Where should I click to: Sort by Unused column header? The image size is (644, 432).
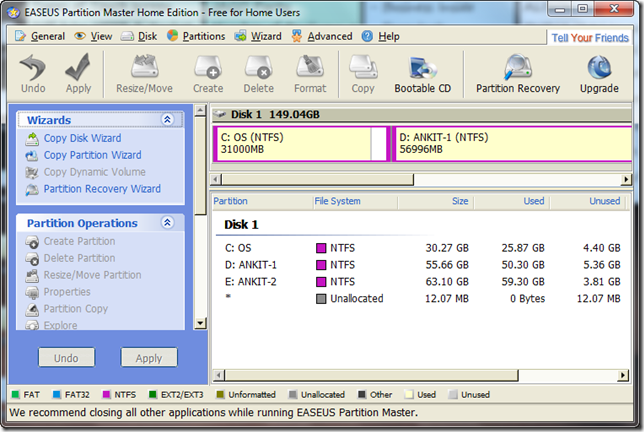point(588,201)
